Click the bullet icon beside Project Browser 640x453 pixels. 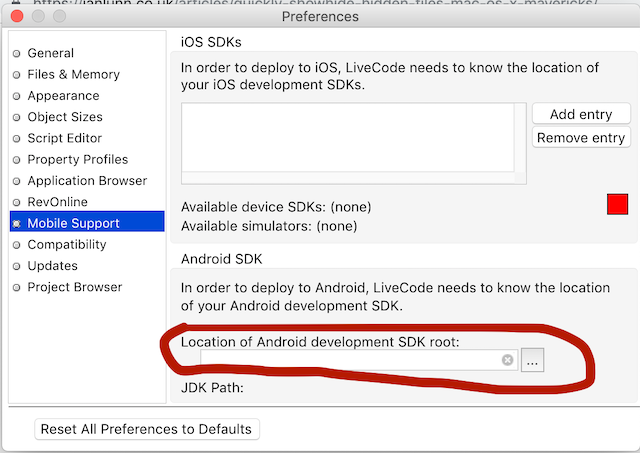tap(17, 287)
